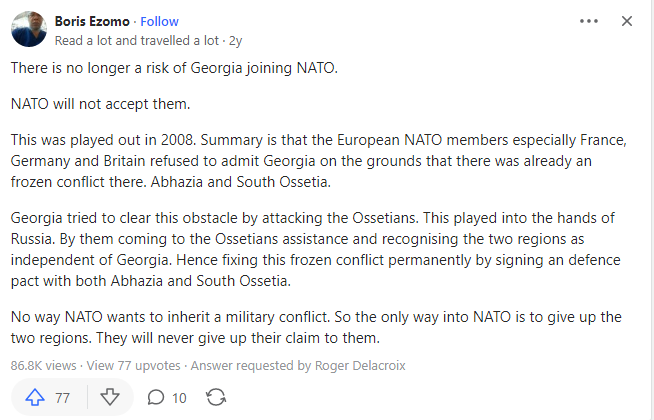Click the opening sentence about Georgia joining NATO

[x=174, y=68]
